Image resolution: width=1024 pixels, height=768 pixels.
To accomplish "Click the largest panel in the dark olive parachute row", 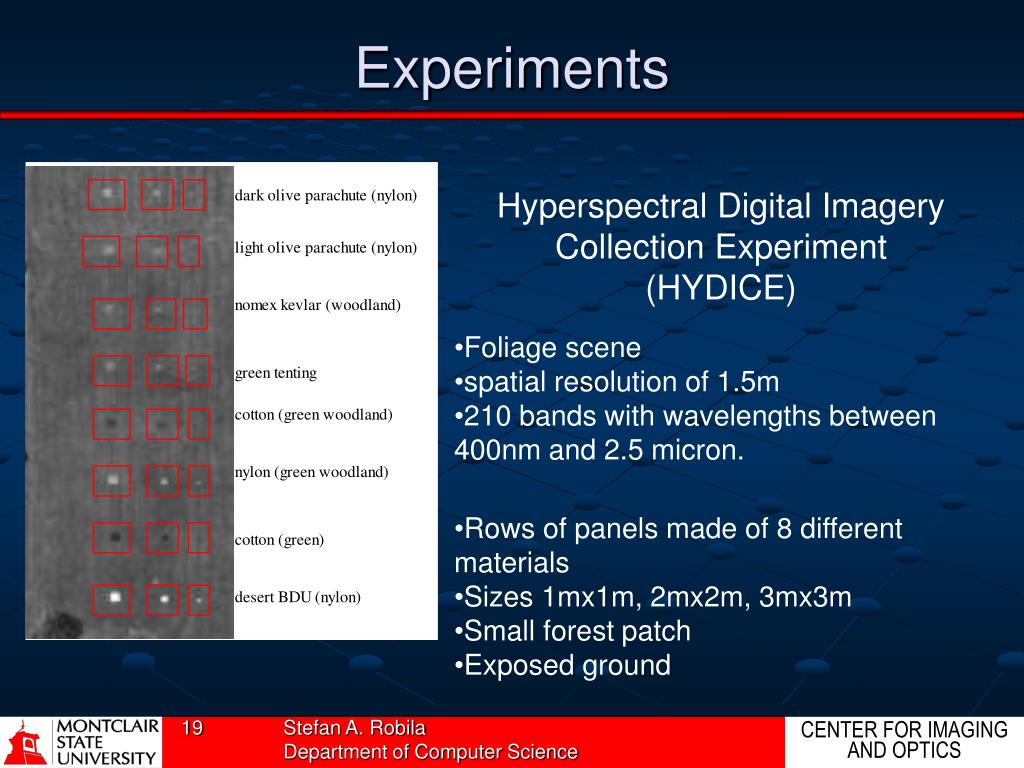I will (x=106, y=194).
